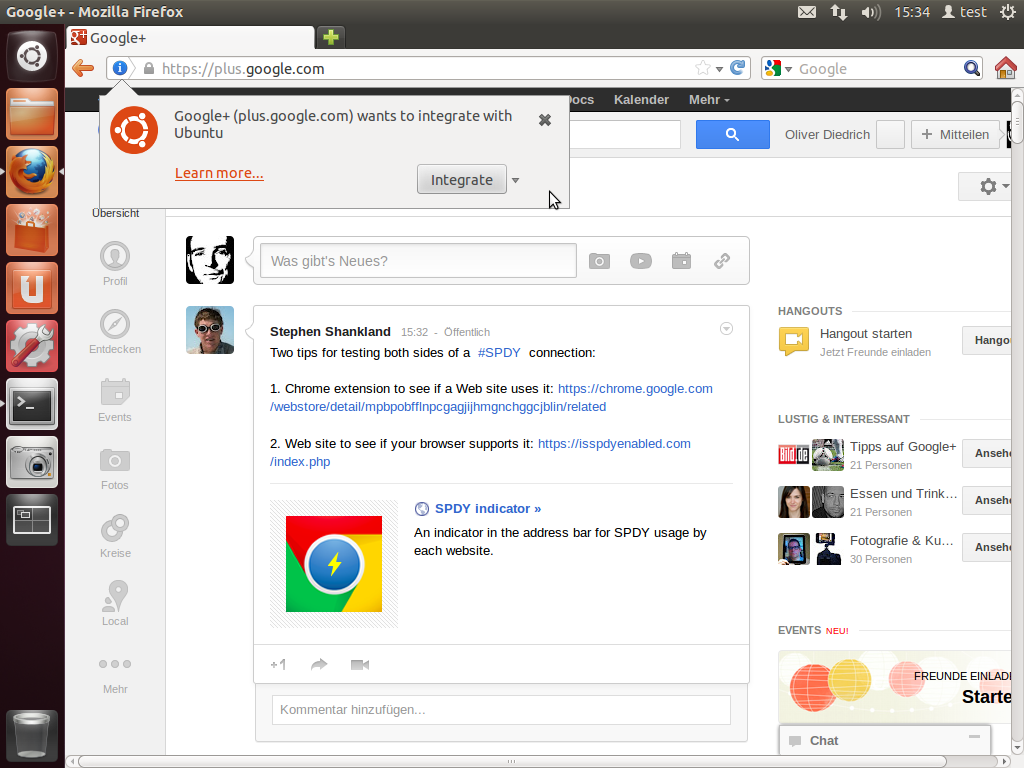This screenshot has width=1024, height=768.
Task: Open the Learn more link
Action: [219, 173]
